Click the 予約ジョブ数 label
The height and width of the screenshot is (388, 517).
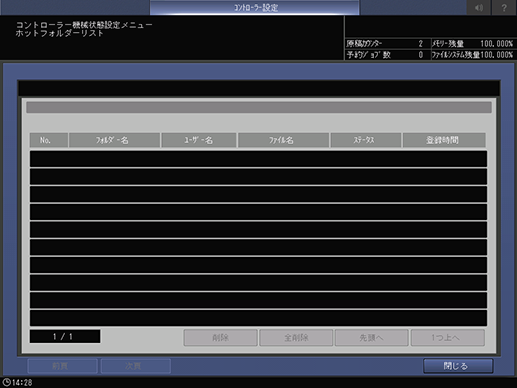click(x=368, y=55)
